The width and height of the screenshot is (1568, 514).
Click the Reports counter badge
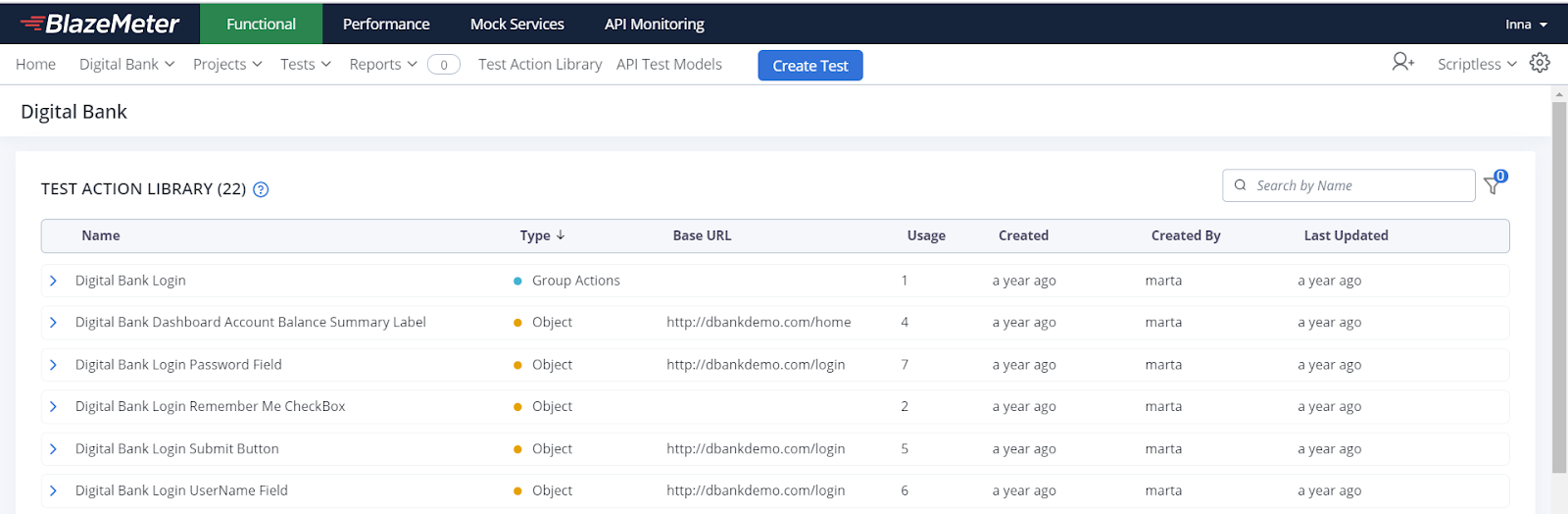444,65
